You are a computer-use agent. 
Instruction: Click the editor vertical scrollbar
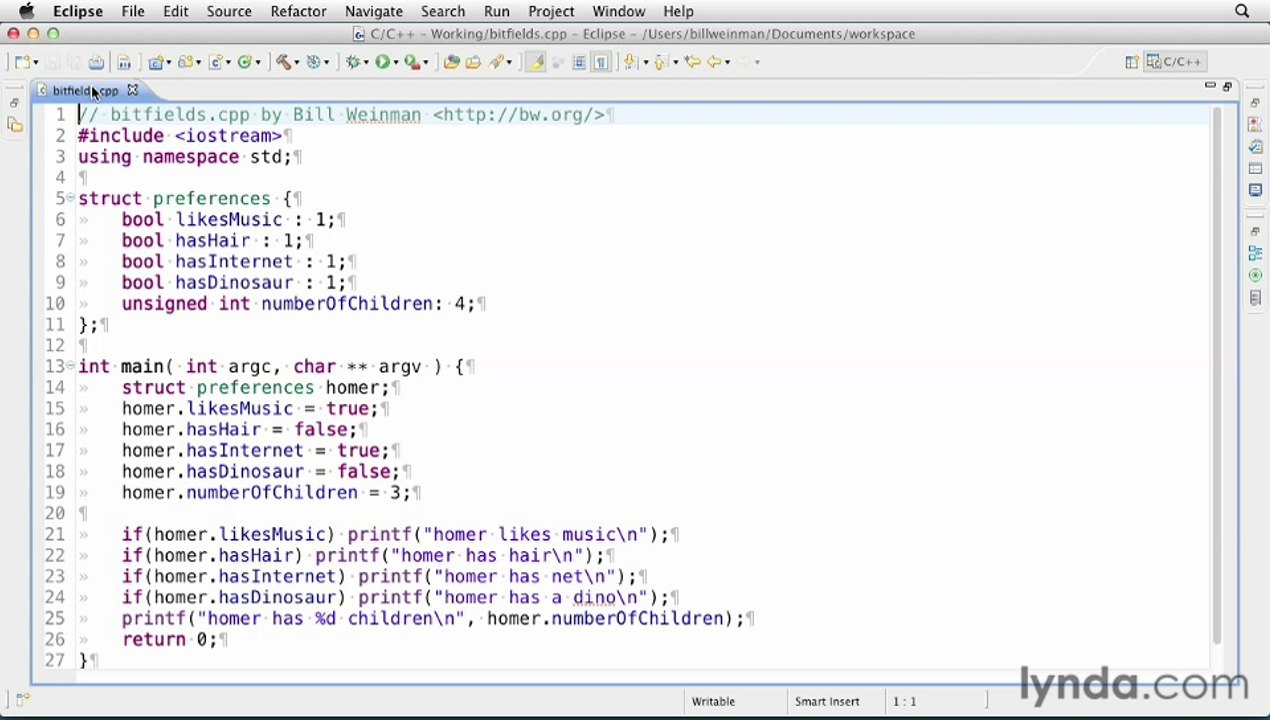click(x=1217, y=375)
